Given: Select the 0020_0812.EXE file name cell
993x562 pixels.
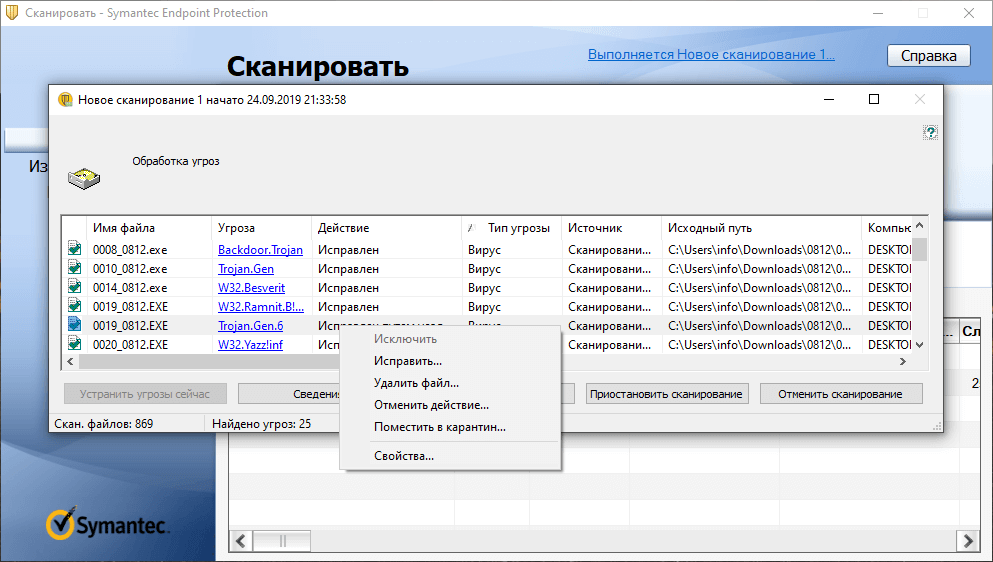Looking at the screenshot, I should point(130,345).
